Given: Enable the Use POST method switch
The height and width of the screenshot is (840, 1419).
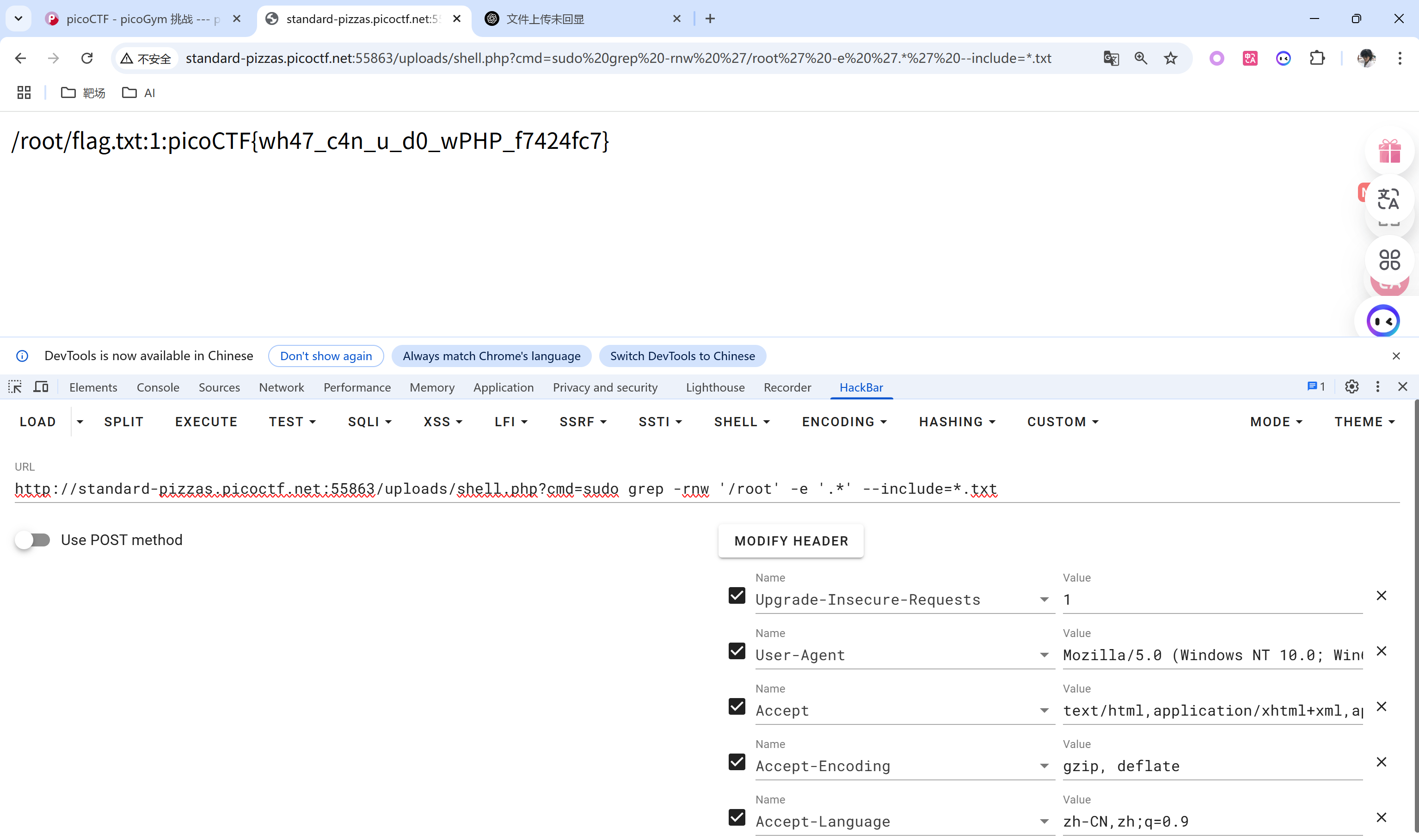Looking at the screenshot, I should 33,540.
